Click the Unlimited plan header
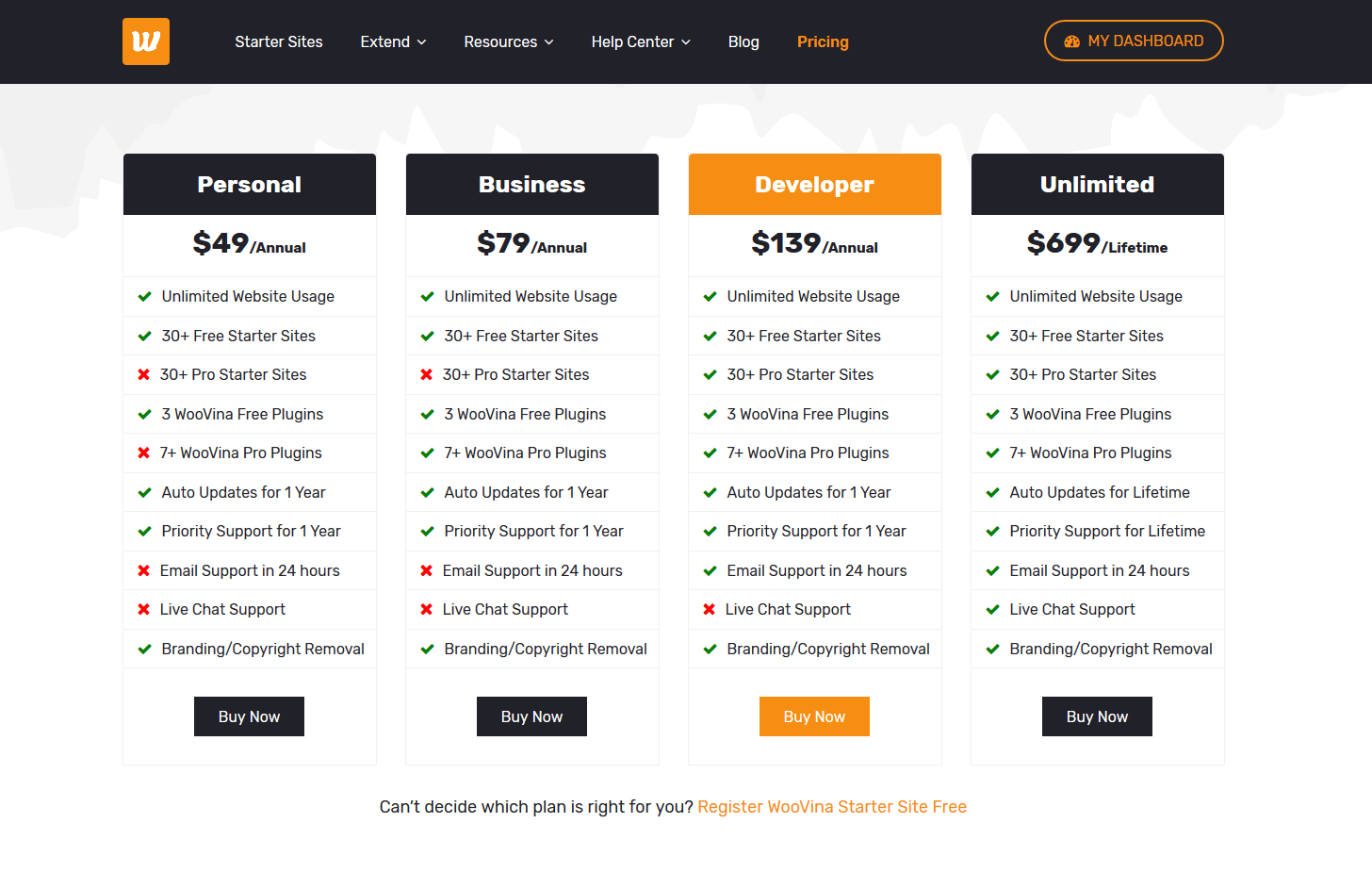This screenshot has width=1372, height=889. [x=1098, y=184]
